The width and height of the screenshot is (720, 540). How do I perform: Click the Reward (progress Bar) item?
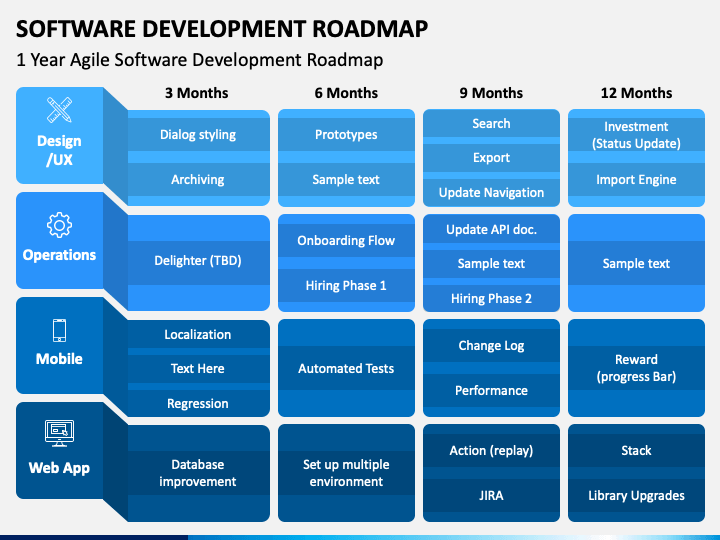tap(636, 368)
